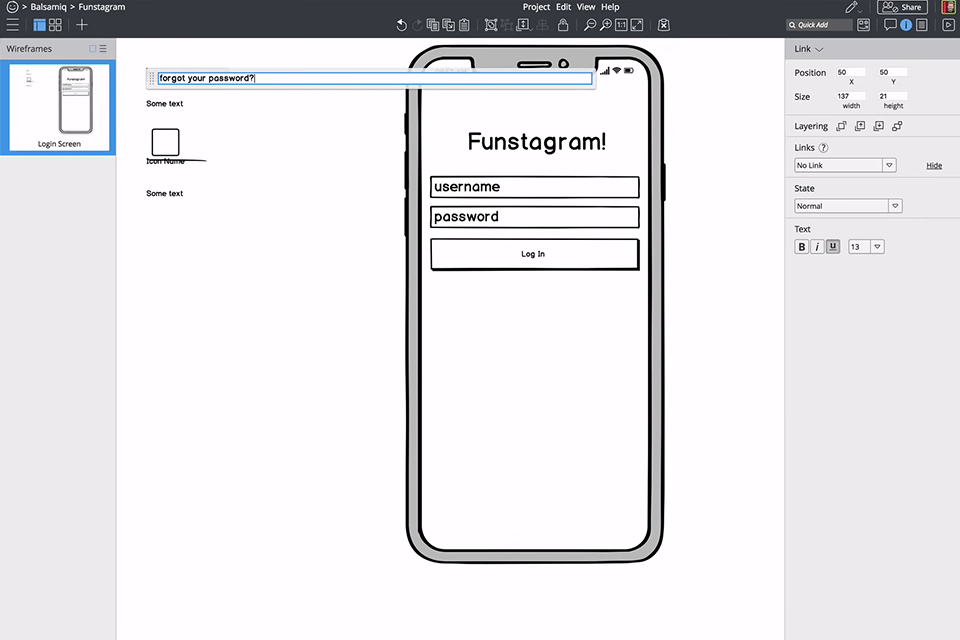Add a new wireframe with plus icon
Image resolution: width=960 pixels, height=640 pixels.
(x=82, y=25)
